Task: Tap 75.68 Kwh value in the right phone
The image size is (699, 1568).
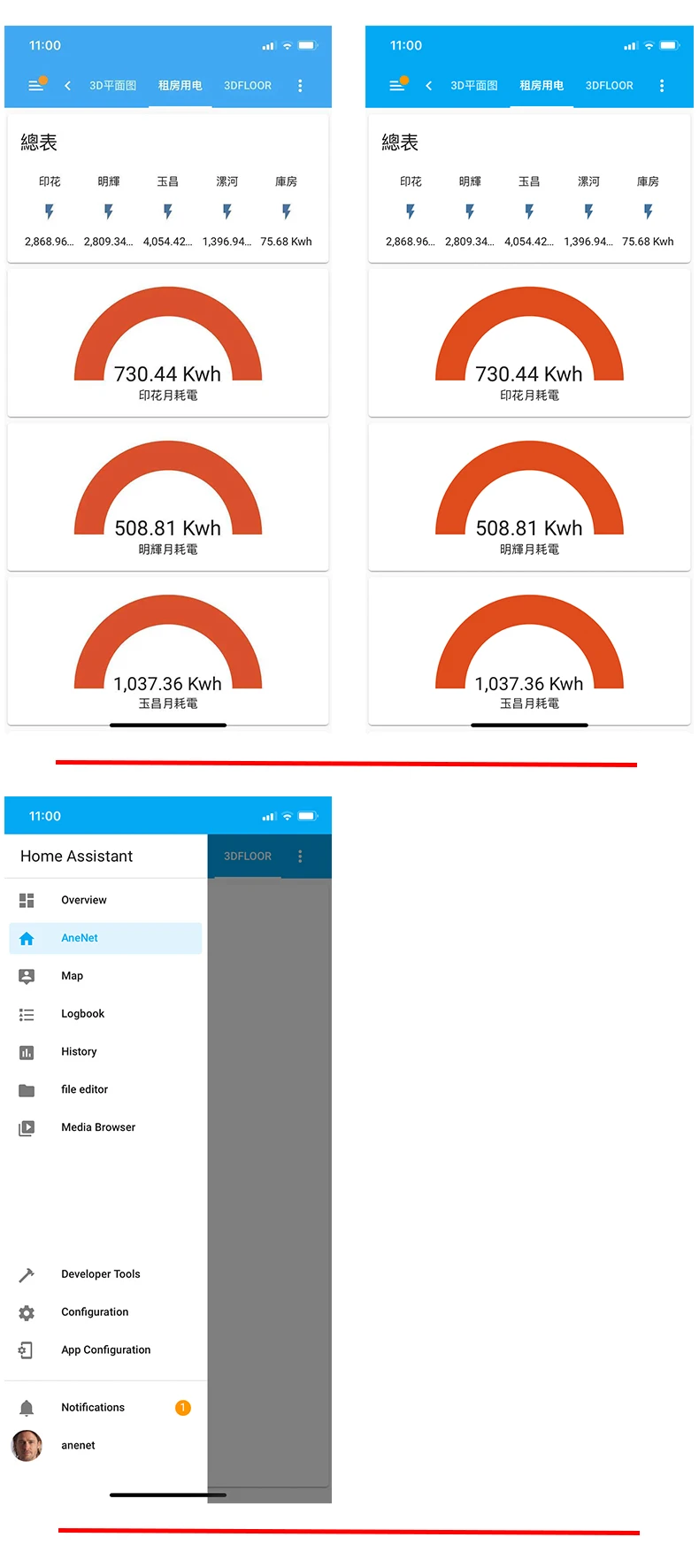Action: click(x=648, y=242)
